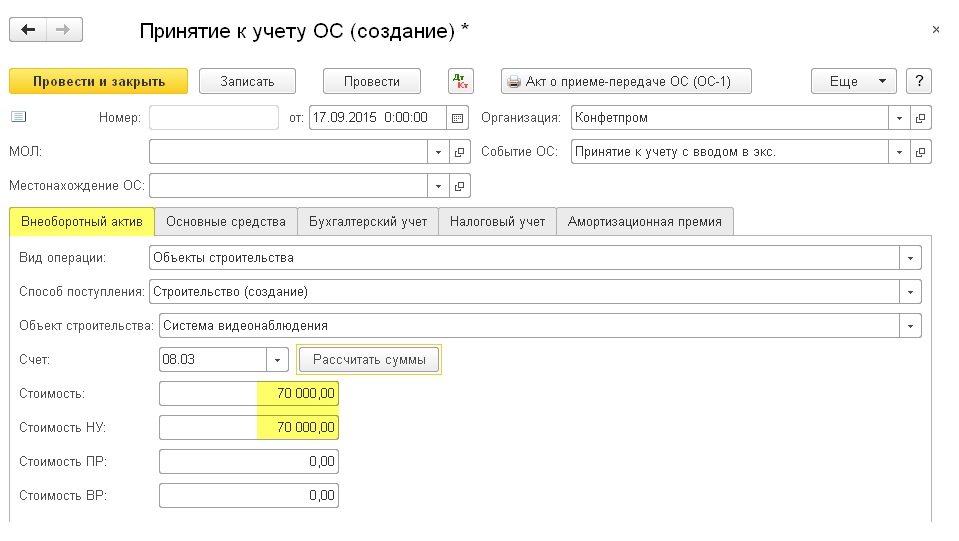Open the Организация record via its open icon
Viewport: 959px width, 541px height.
click(x=920, y=118)
